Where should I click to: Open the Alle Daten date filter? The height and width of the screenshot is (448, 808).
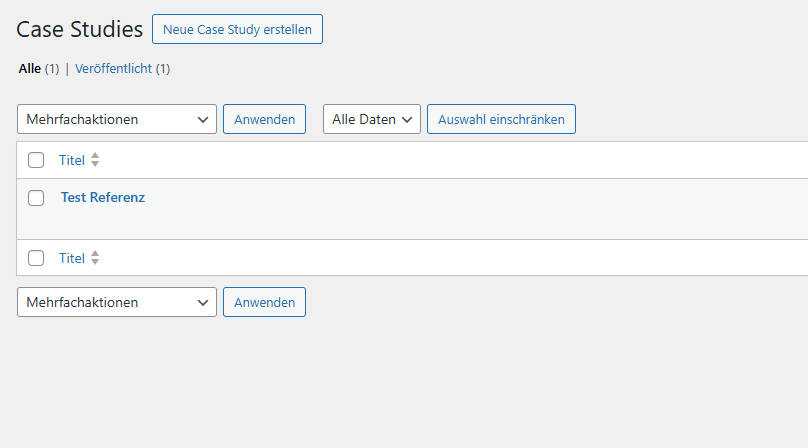pyautogui.click(x=372, y=119)
